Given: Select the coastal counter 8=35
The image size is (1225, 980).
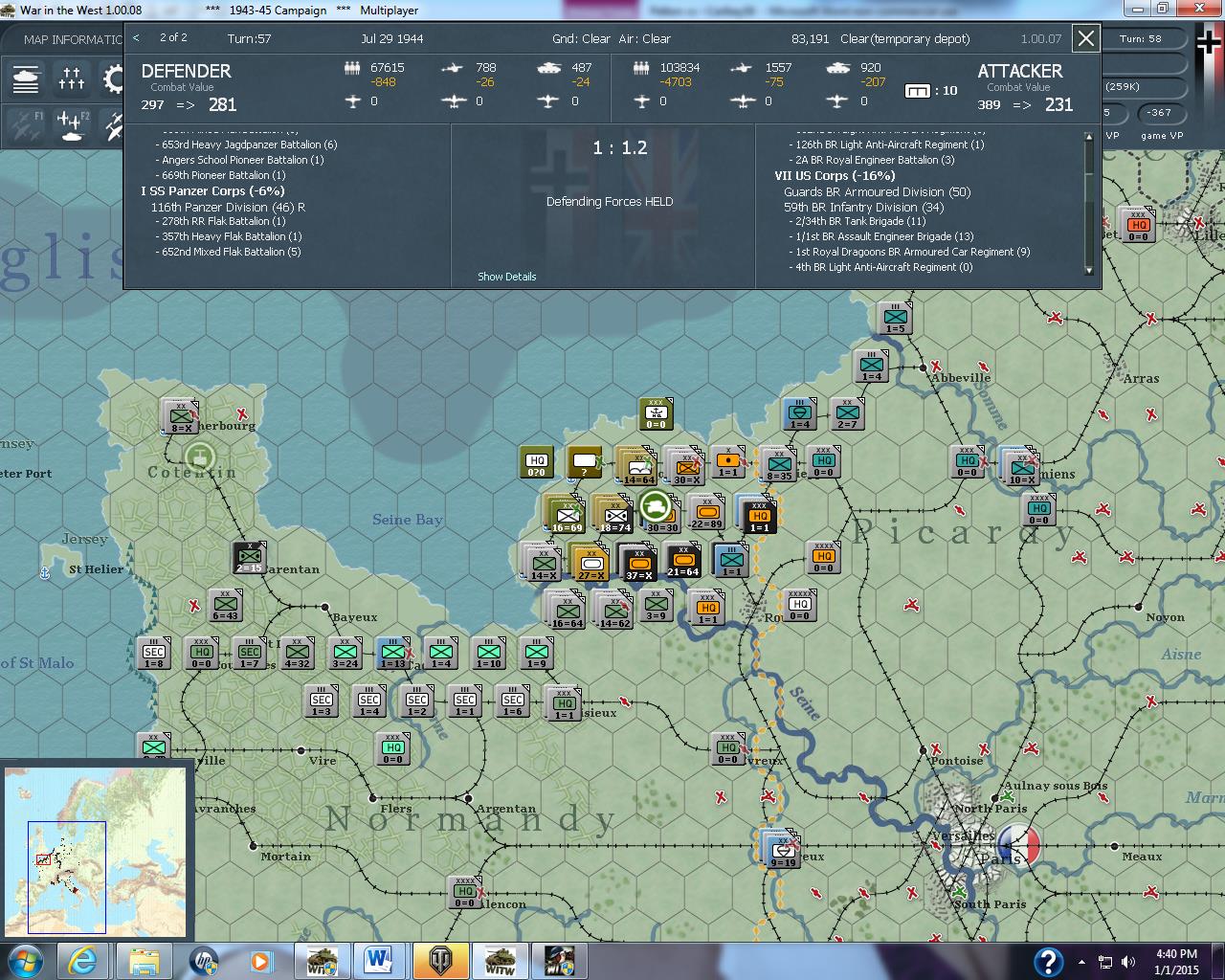Looking at the screenshot, I should pyautogui.click(x=779, y=464).
